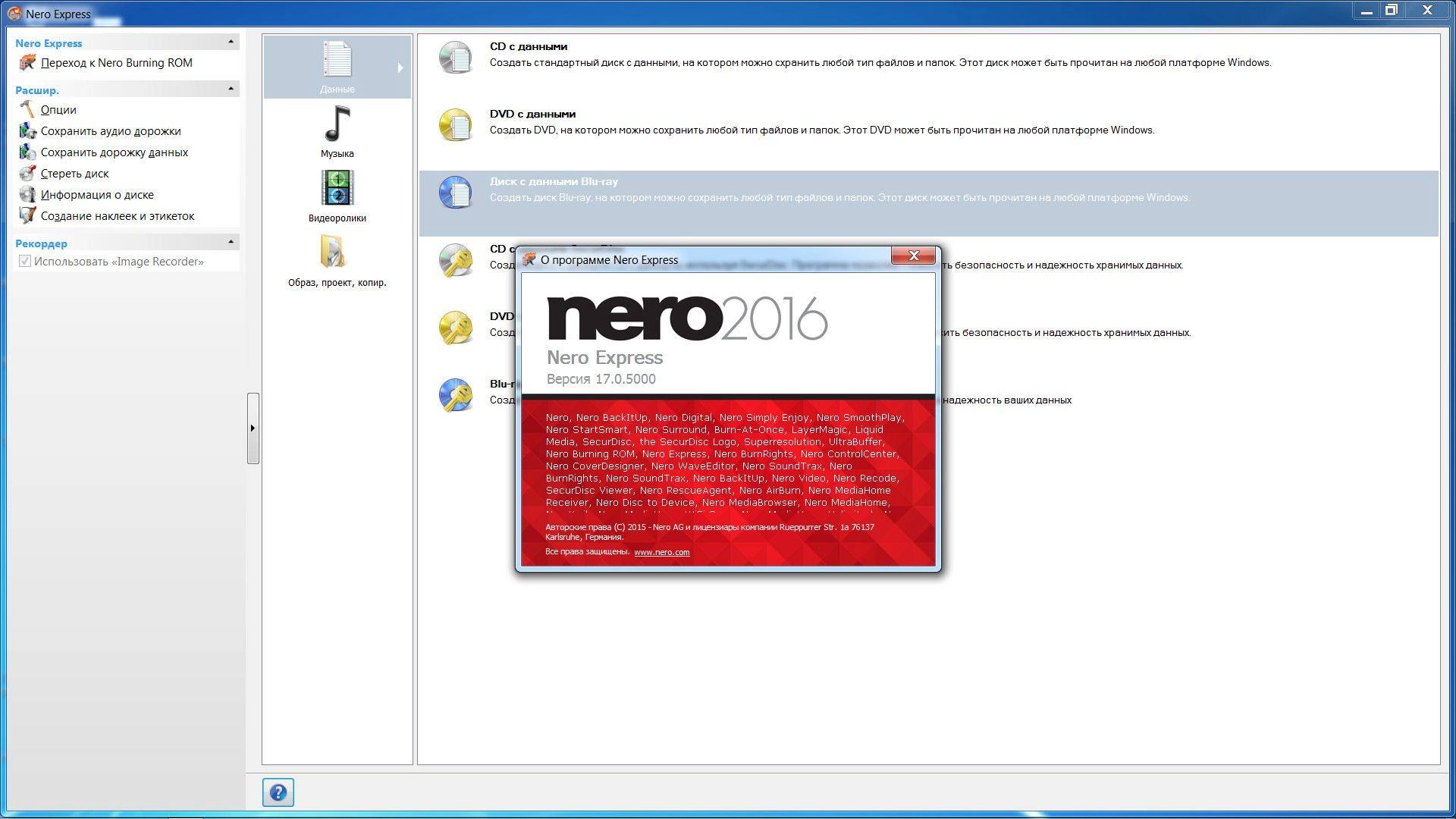Select the CD с данными heading
Viewport: 1456px width, 819px height.
point(529,46)
